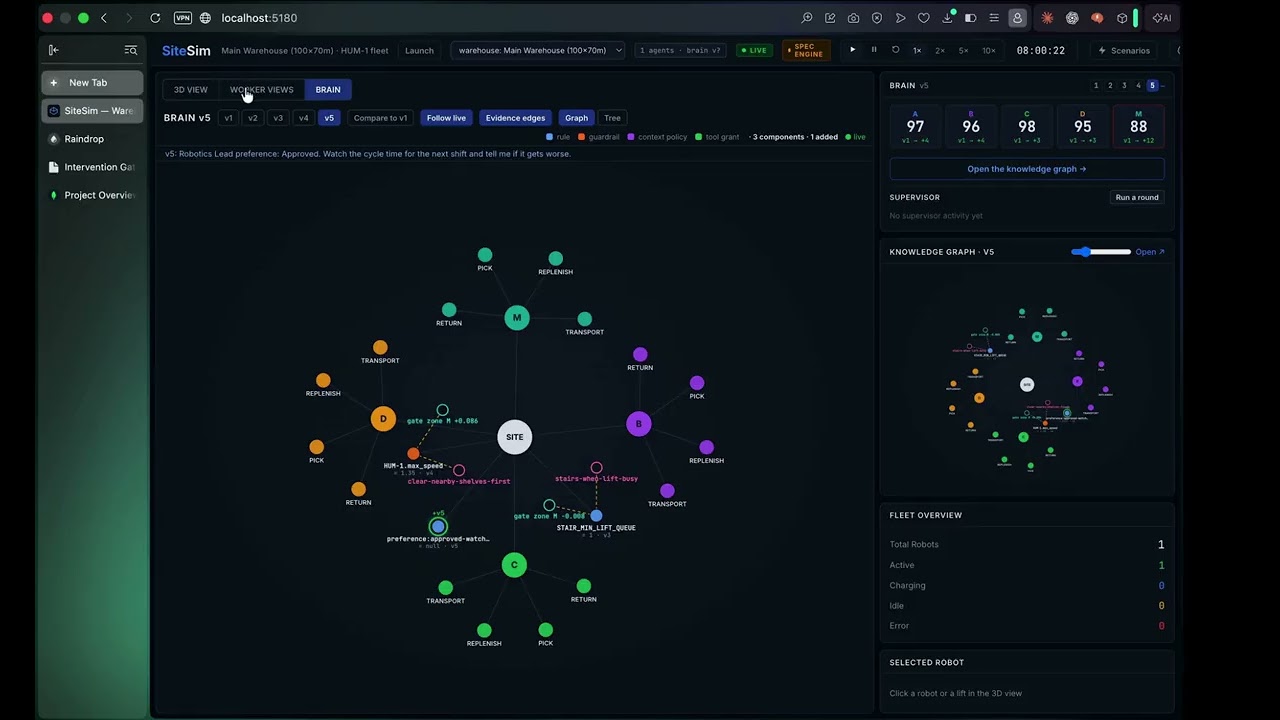Open the Scenarios panel

(x=1125, y=50)
